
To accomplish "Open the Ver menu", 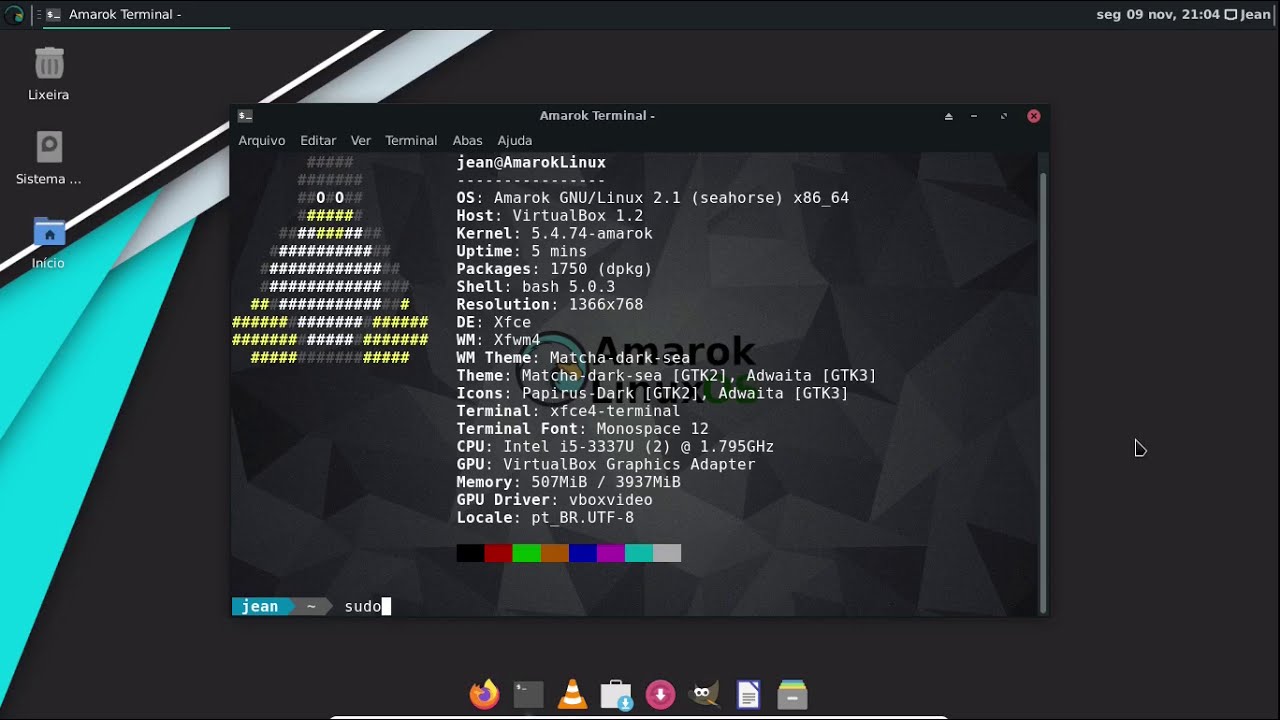I will (361, 141).
